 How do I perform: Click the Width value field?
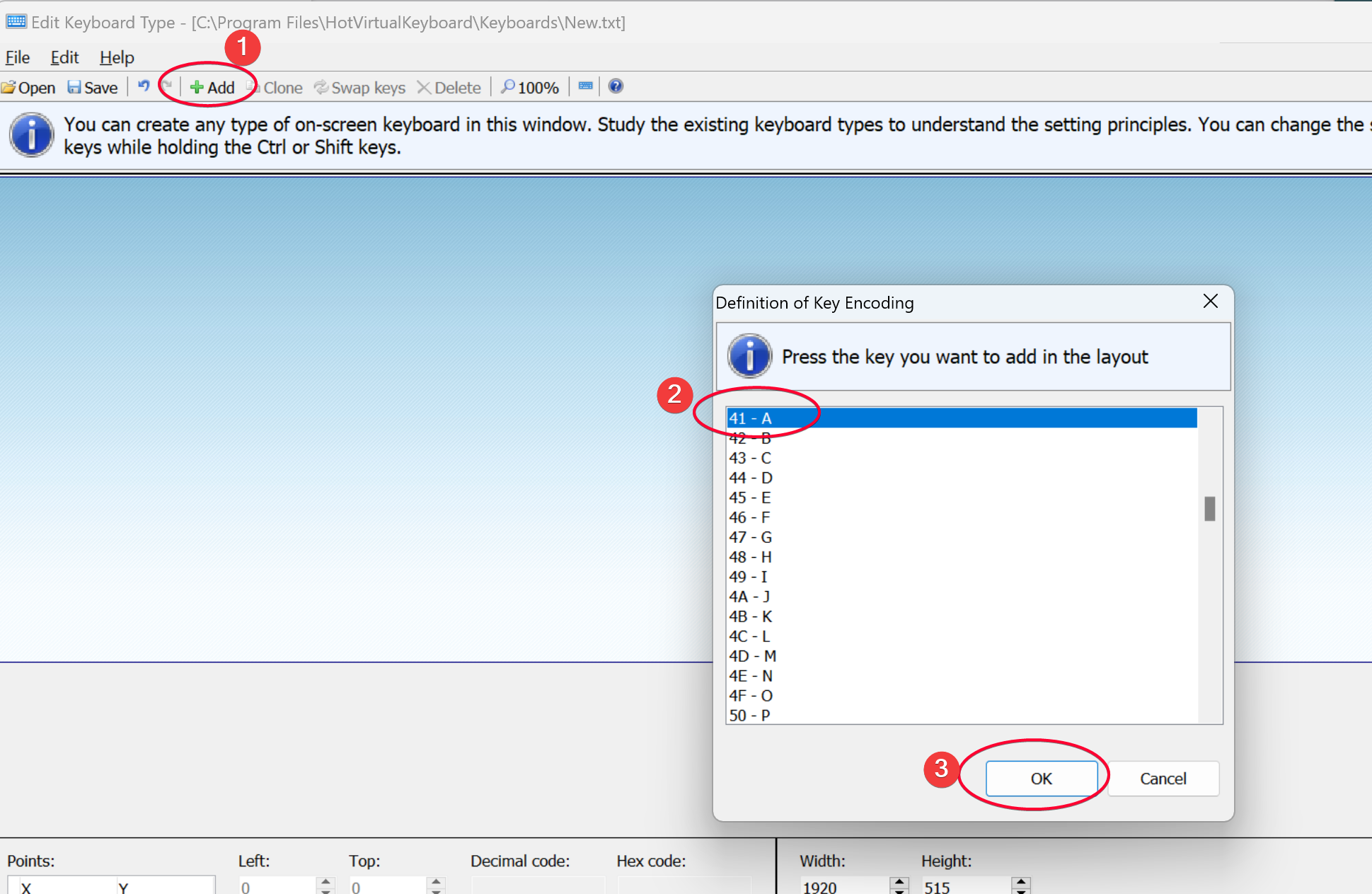(x=845, y=886)
